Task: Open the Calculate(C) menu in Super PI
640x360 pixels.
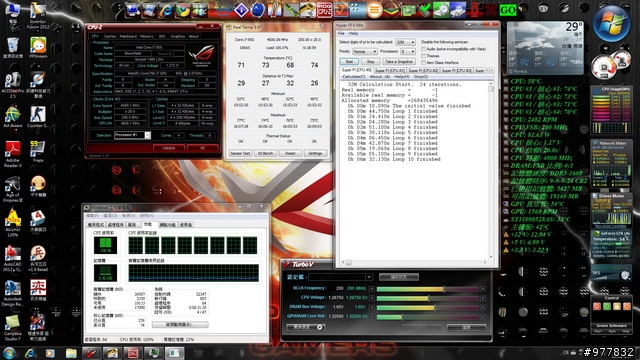Action: (353, 77)
